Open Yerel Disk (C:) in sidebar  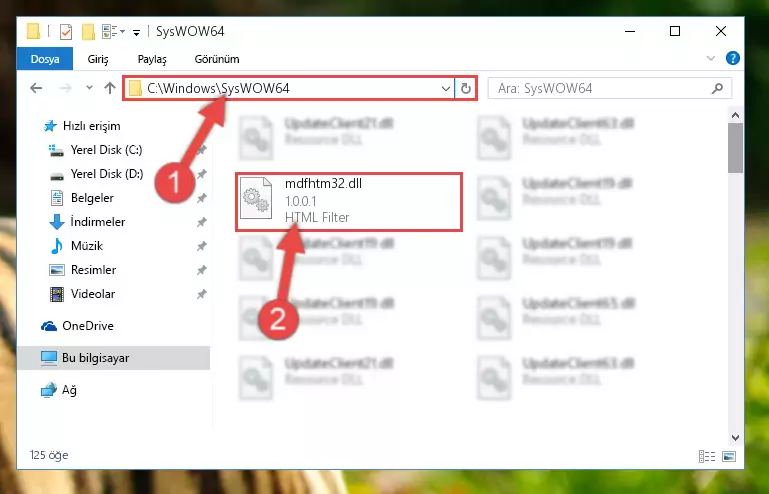point(106,150)
